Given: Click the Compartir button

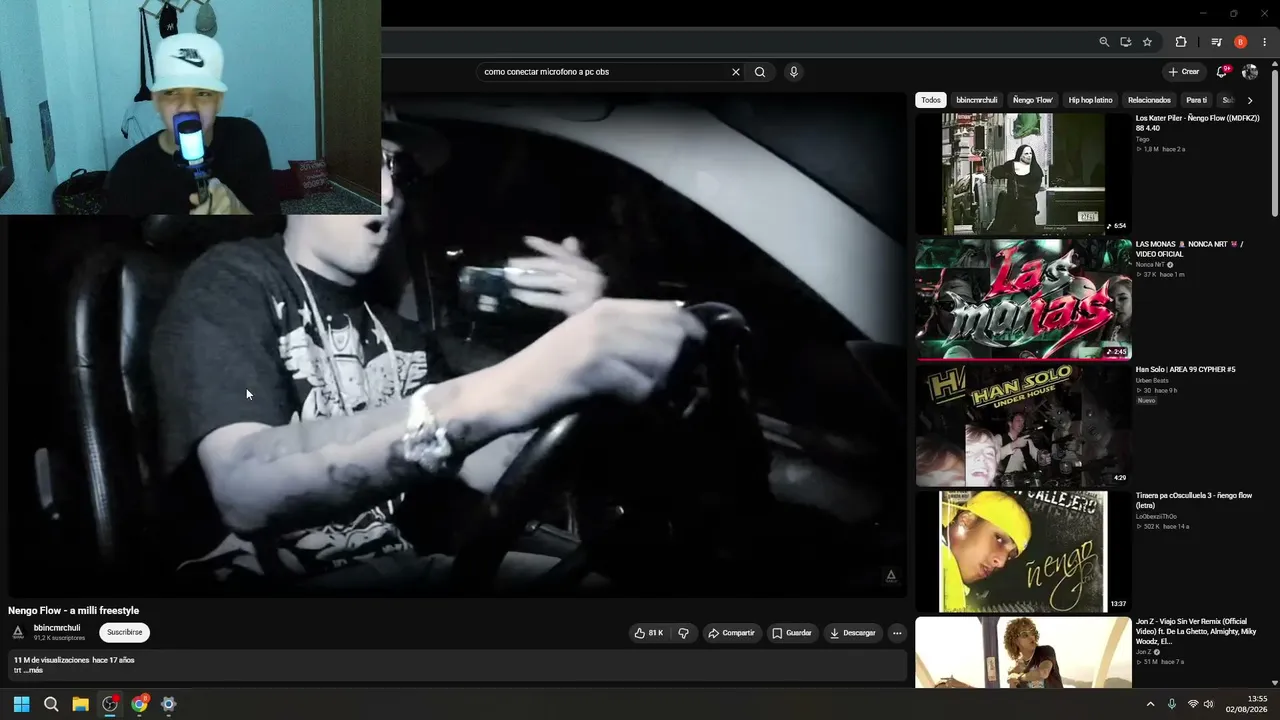Looking at the screenshot, I should click(x=731, y=633).
